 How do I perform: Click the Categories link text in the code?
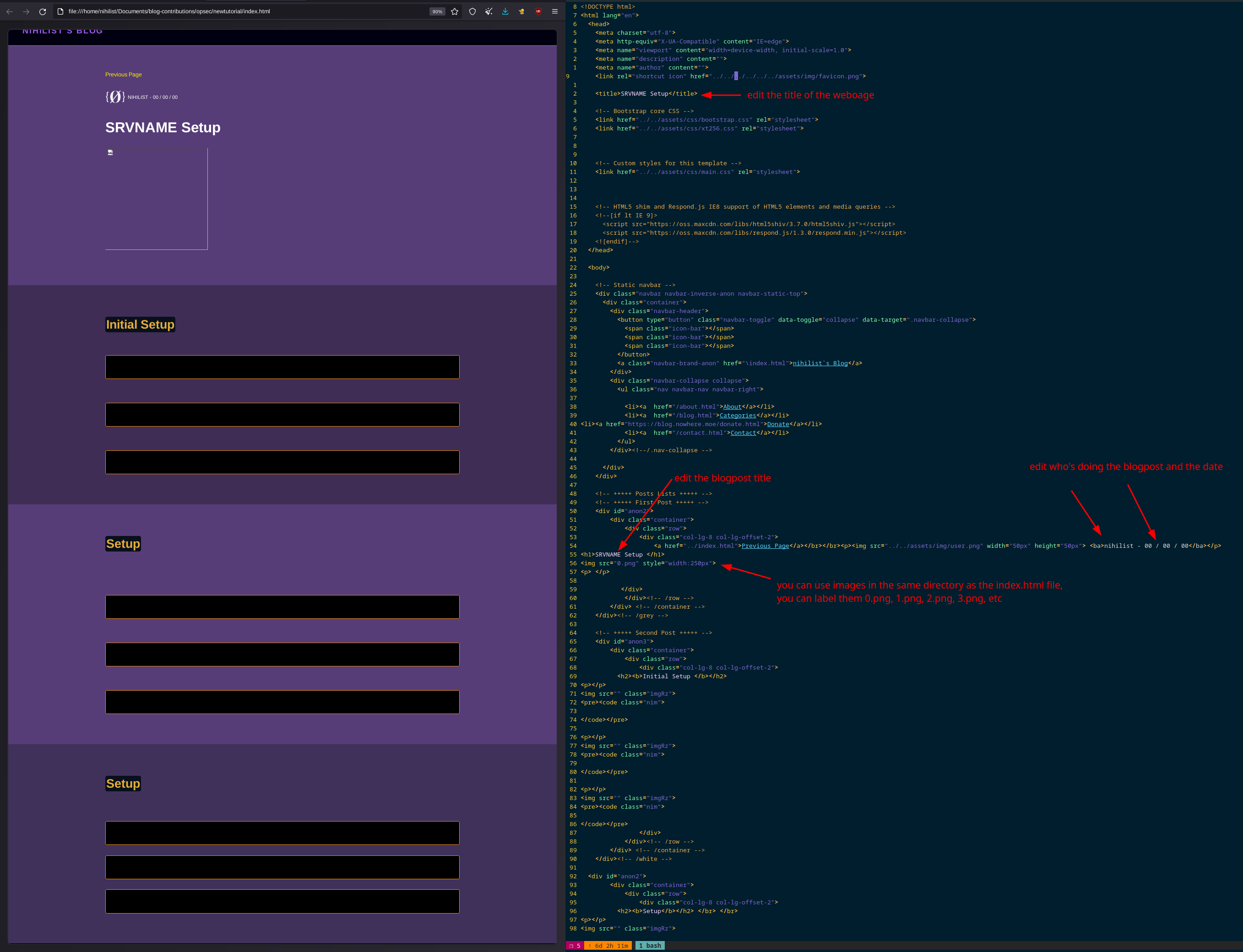(x=738, y=416)
